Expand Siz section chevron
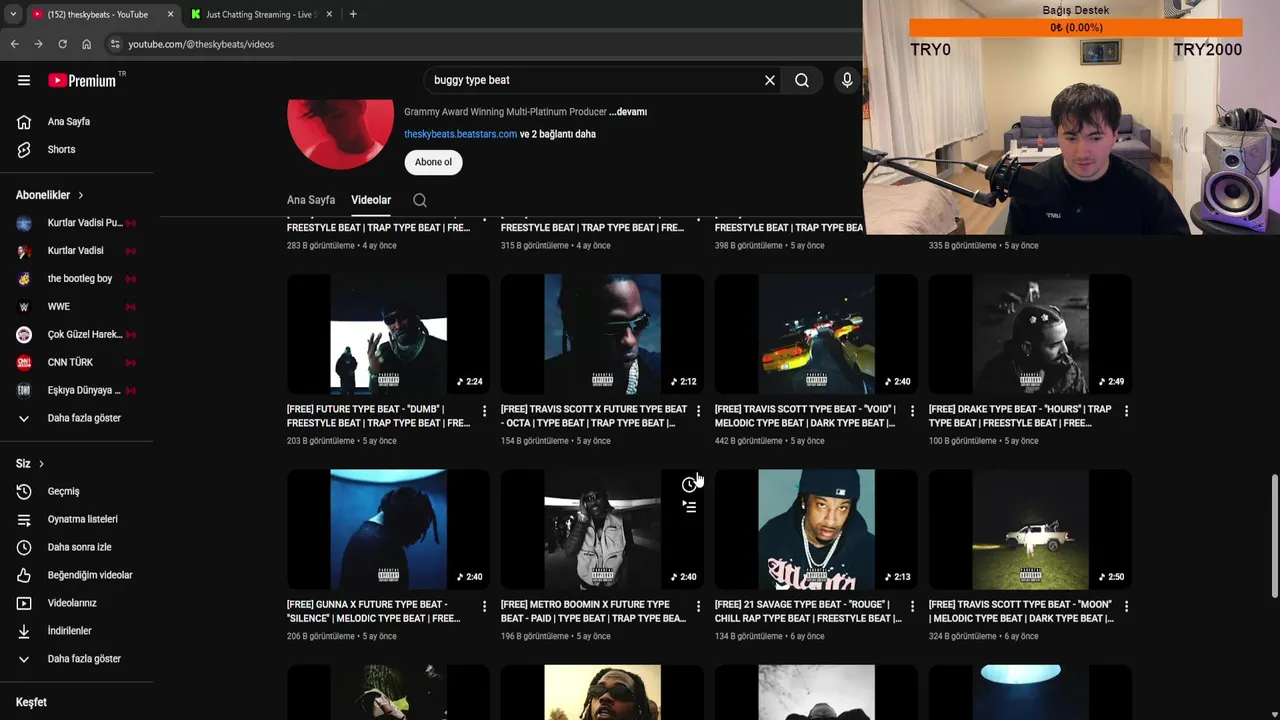This screenshot has height=720, width=1280. pyautogui.click(x=41, y=464)
